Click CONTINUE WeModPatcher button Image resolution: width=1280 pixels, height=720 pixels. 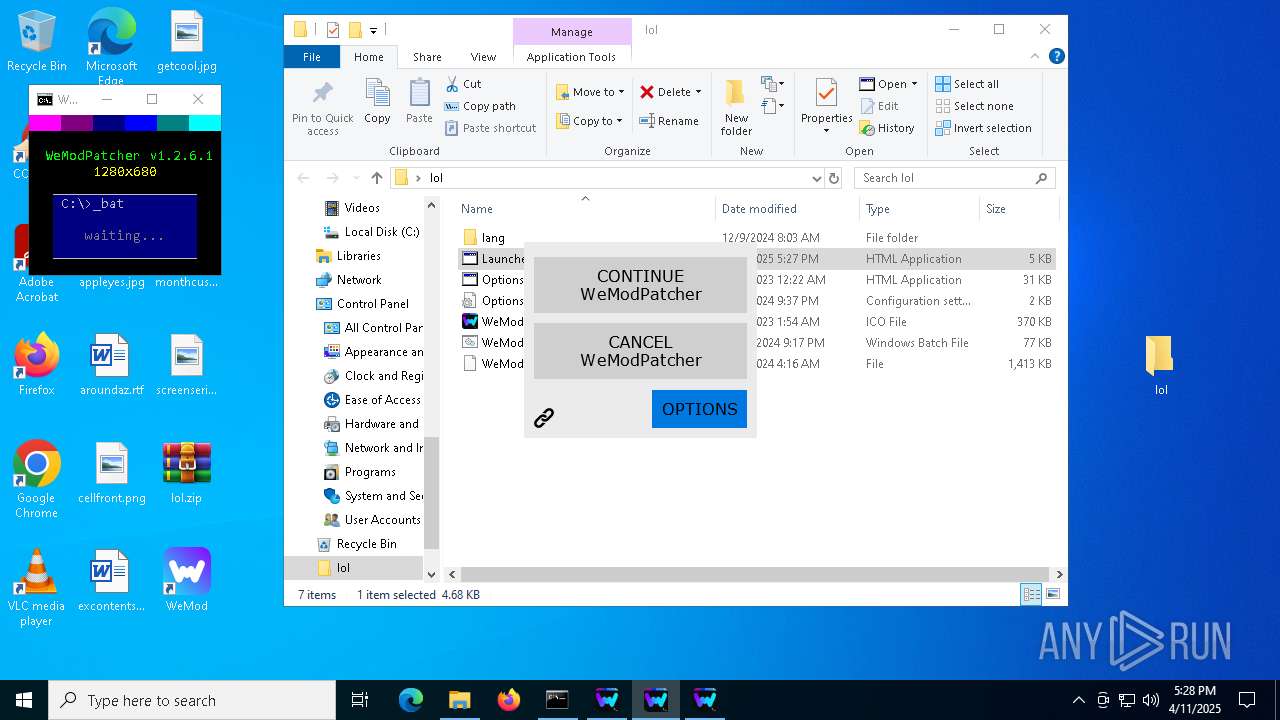[640, 285]
